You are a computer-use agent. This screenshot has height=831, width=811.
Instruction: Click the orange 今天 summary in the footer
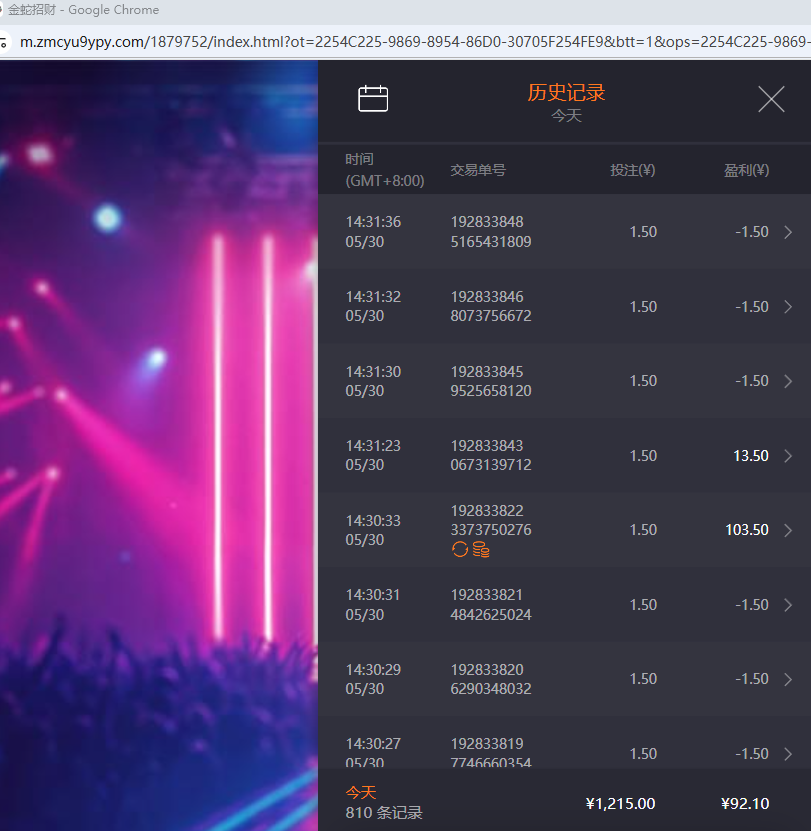(361, 792)
